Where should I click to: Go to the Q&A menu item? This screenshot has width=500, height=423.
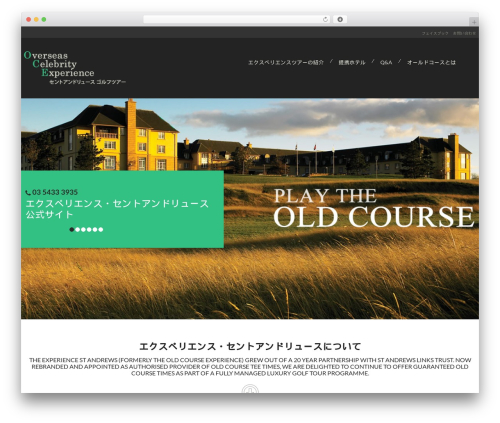386,62
